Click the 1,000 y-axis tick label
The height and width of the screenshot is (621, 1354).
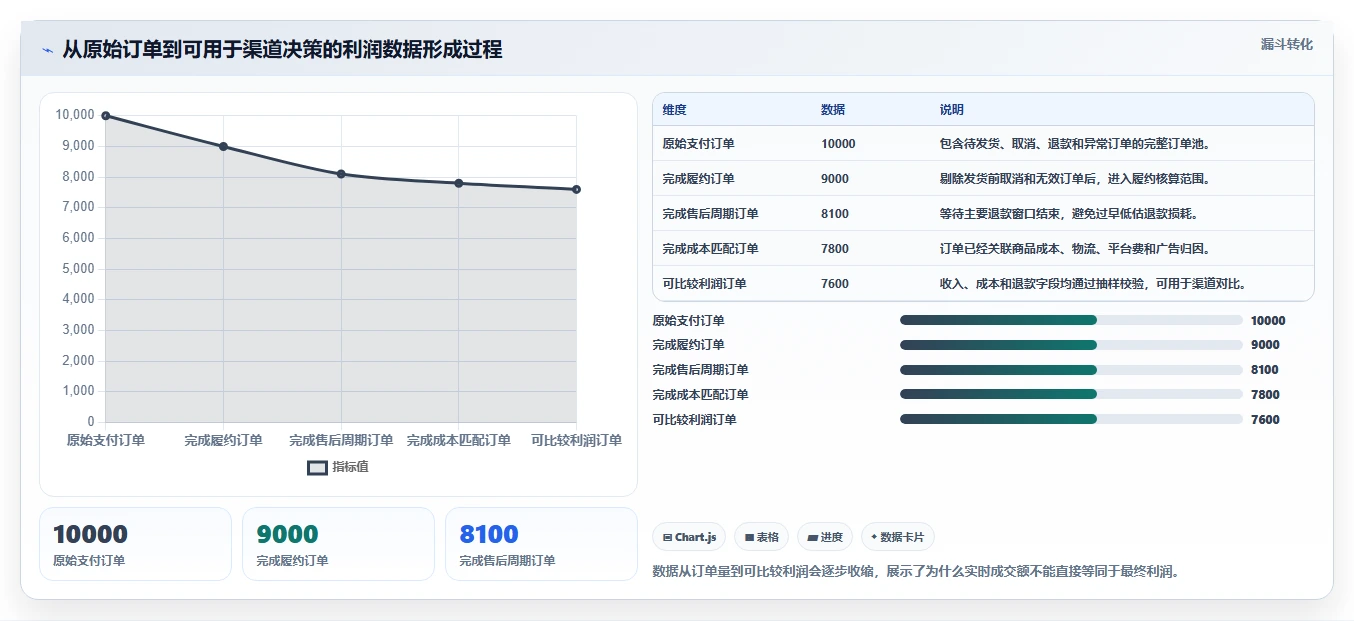(76, 391)
